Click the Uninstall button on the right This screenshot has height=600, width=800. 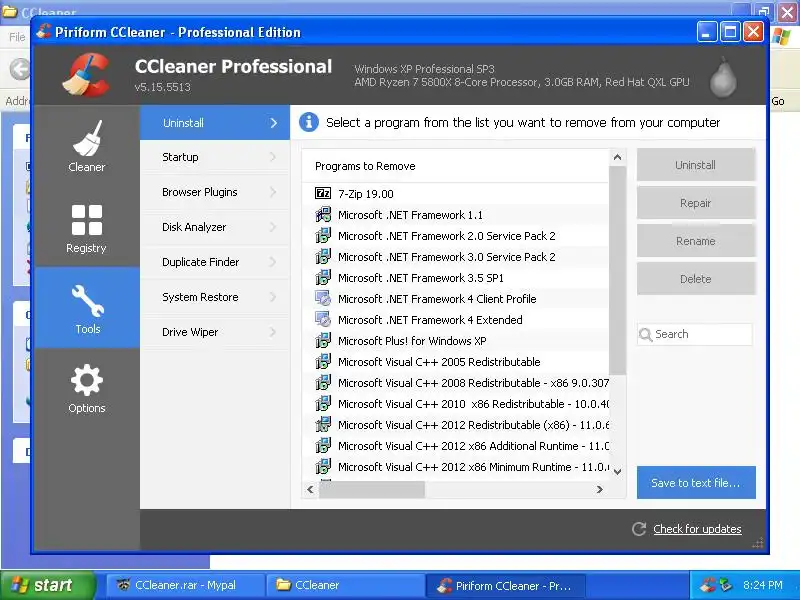696,165
